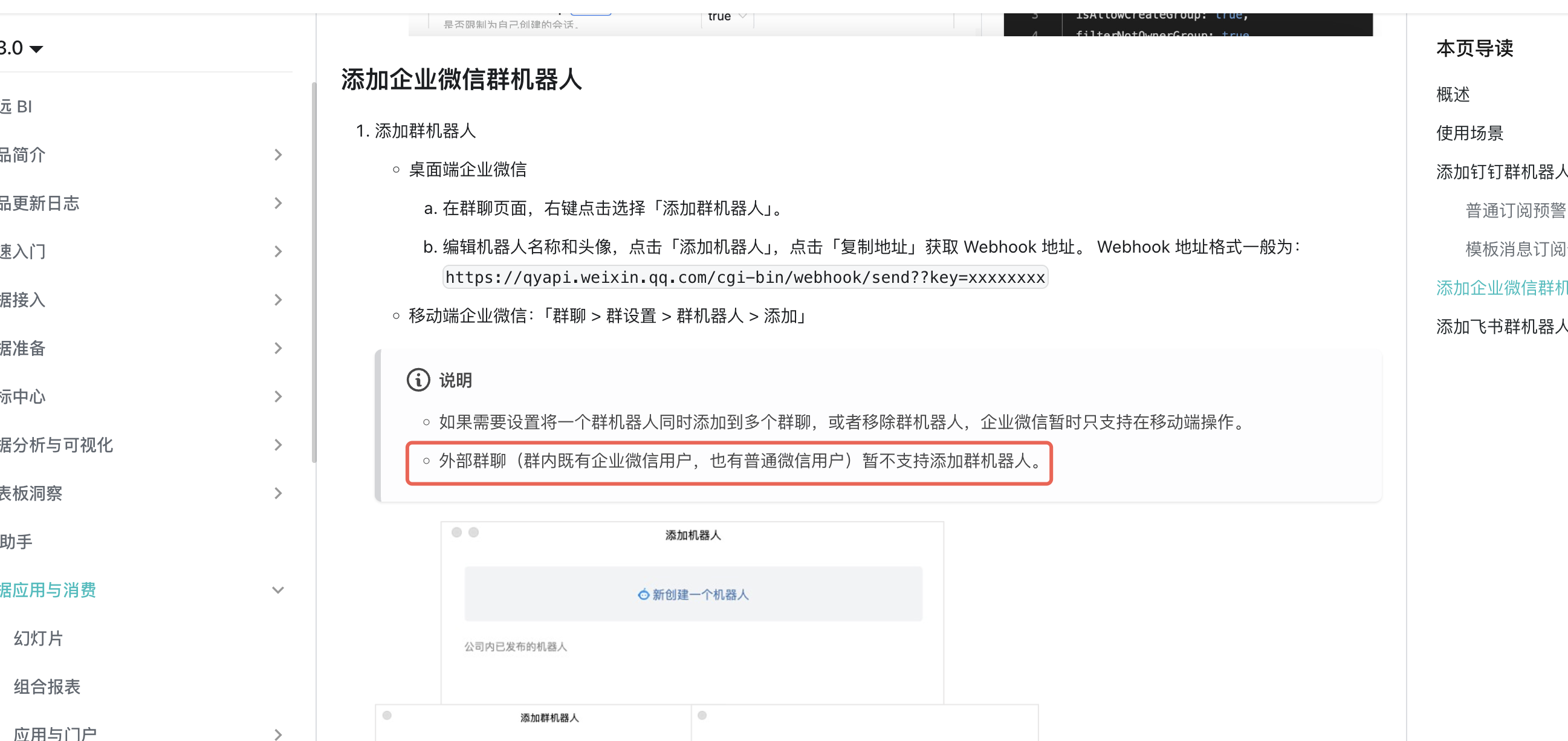Open the version dropdown arrow next to 3.0
The width and height of the screenshot is (1568, 741).
[36, 49]
